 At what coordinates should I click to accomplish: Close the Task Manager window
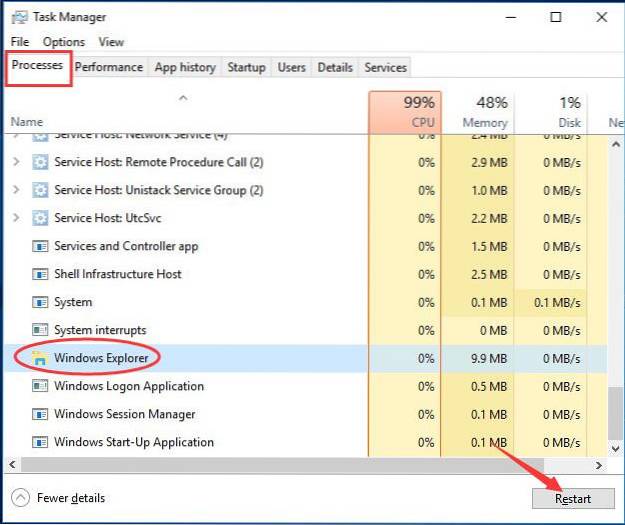pos(601,17)
